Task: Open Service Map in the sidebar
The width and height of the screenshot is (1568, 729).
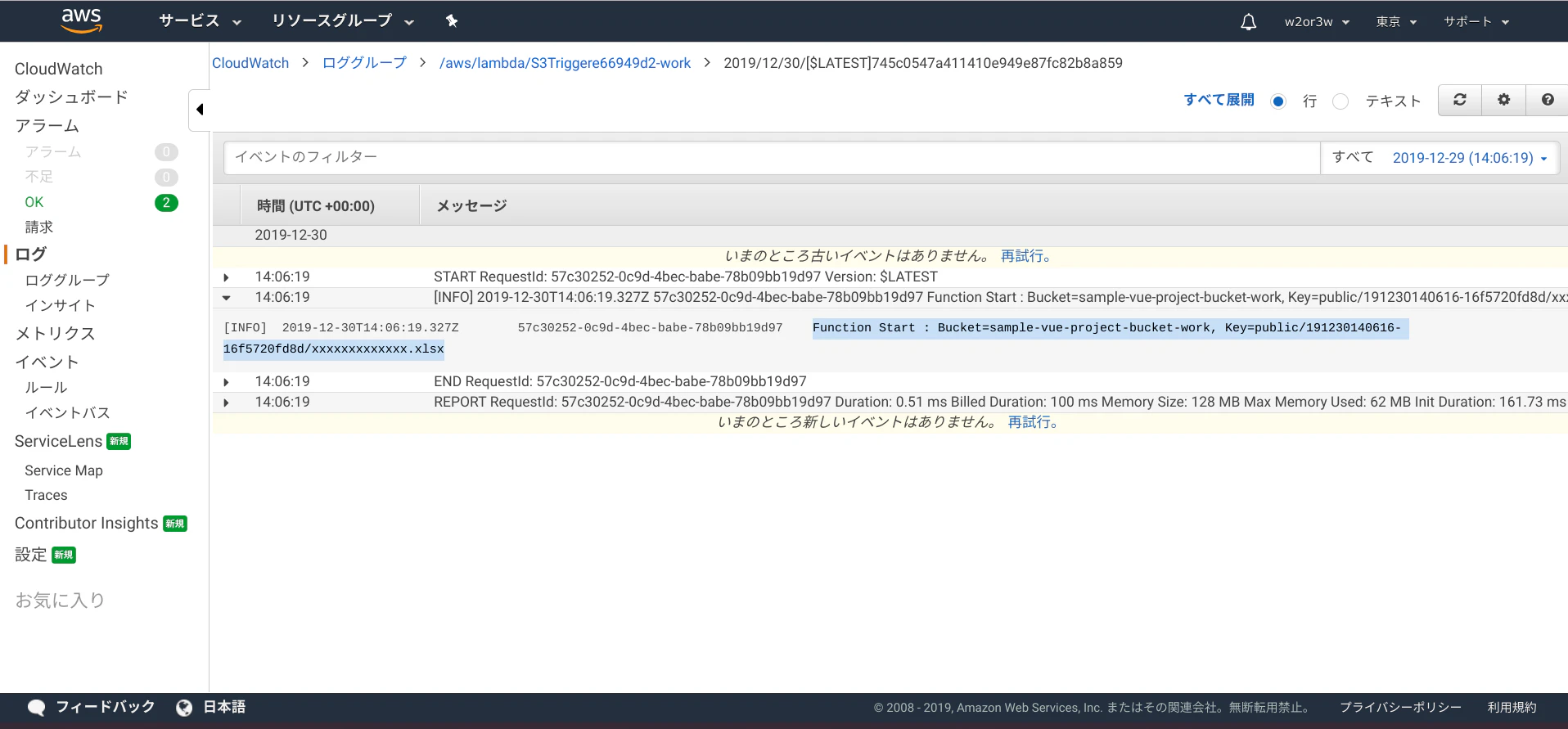Action: click(x=64, y=470)
